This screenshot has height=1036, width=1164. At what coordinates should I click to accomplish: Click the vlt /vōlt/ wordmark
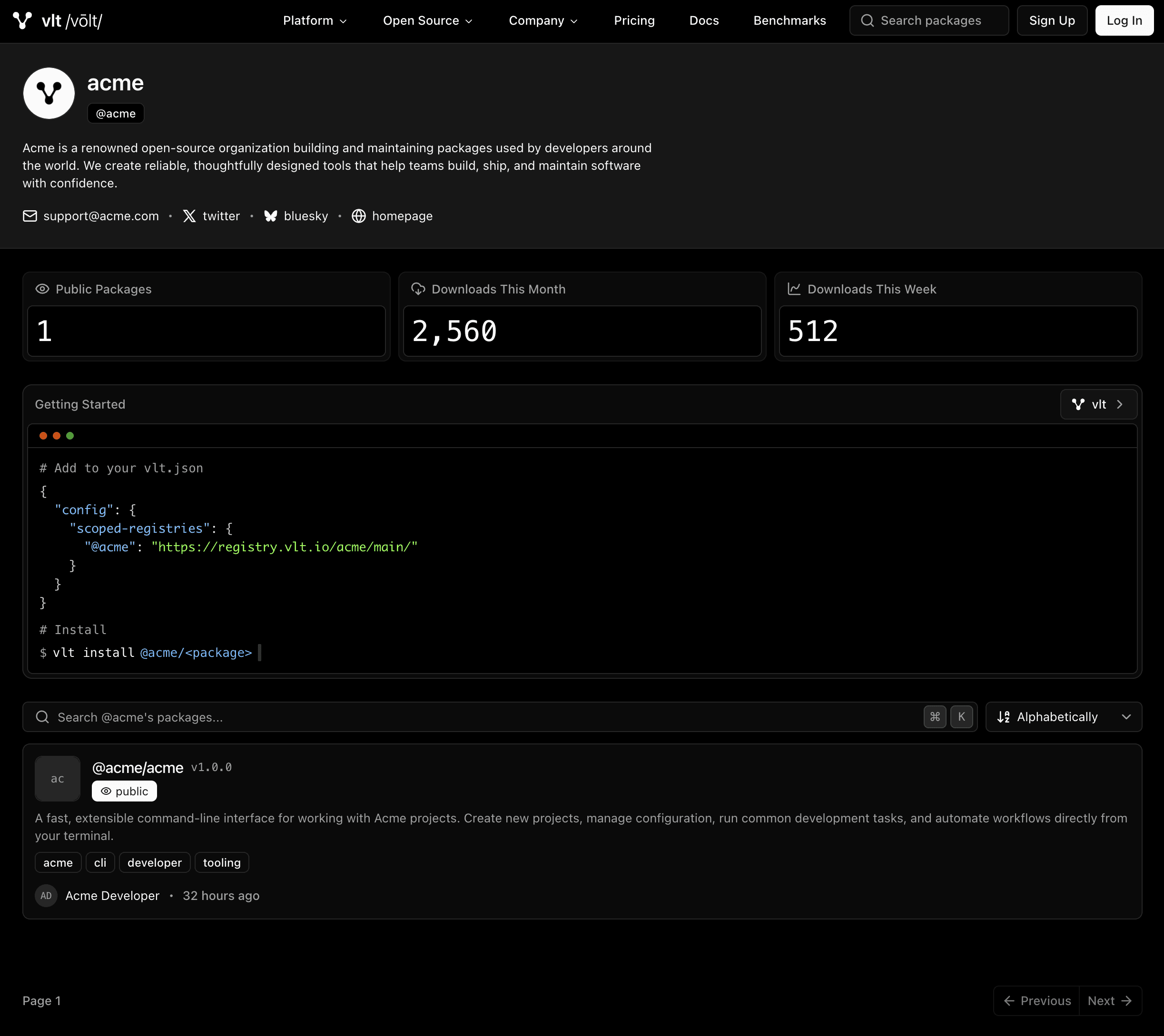(x=72, y=20)
